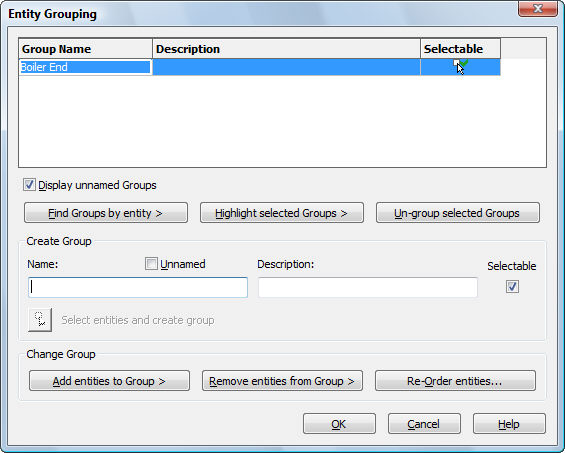Image resolution: width=565 pixels, height=453 pixels.
Task: Click Highlight selected Groups button
Action: coord(282,213)
